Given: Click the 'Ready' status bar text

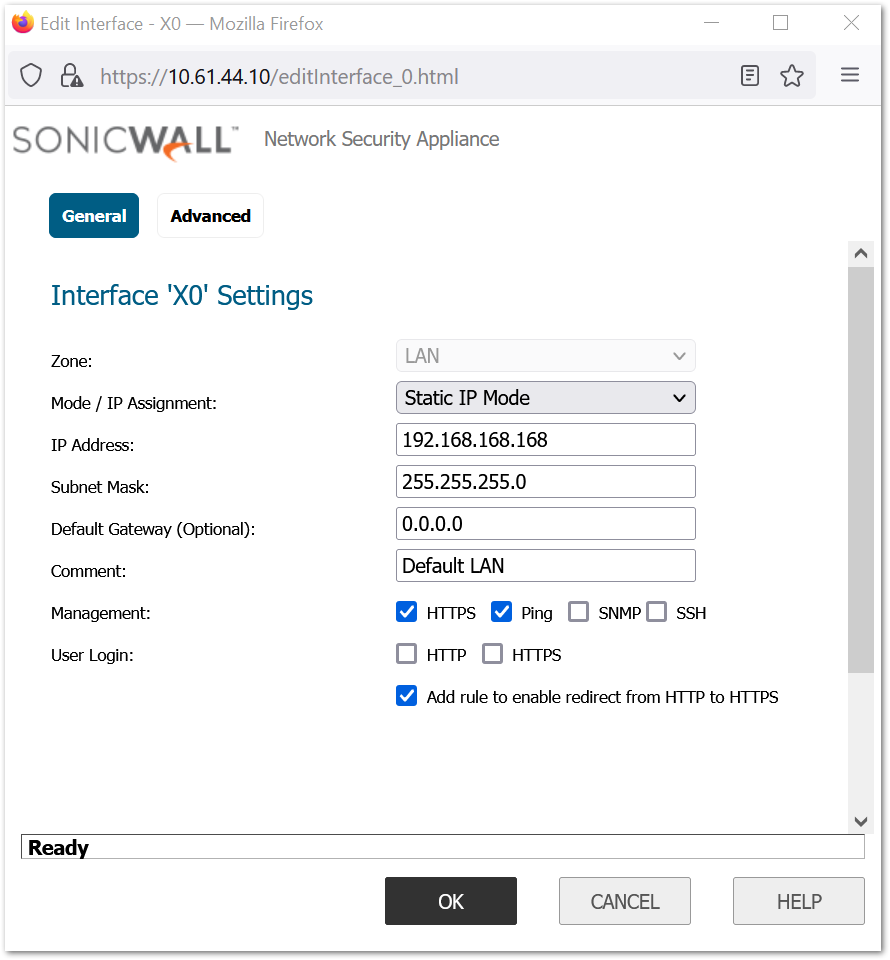Looking at the screenshot, I should pyautogui.click(x=58, y=847).
